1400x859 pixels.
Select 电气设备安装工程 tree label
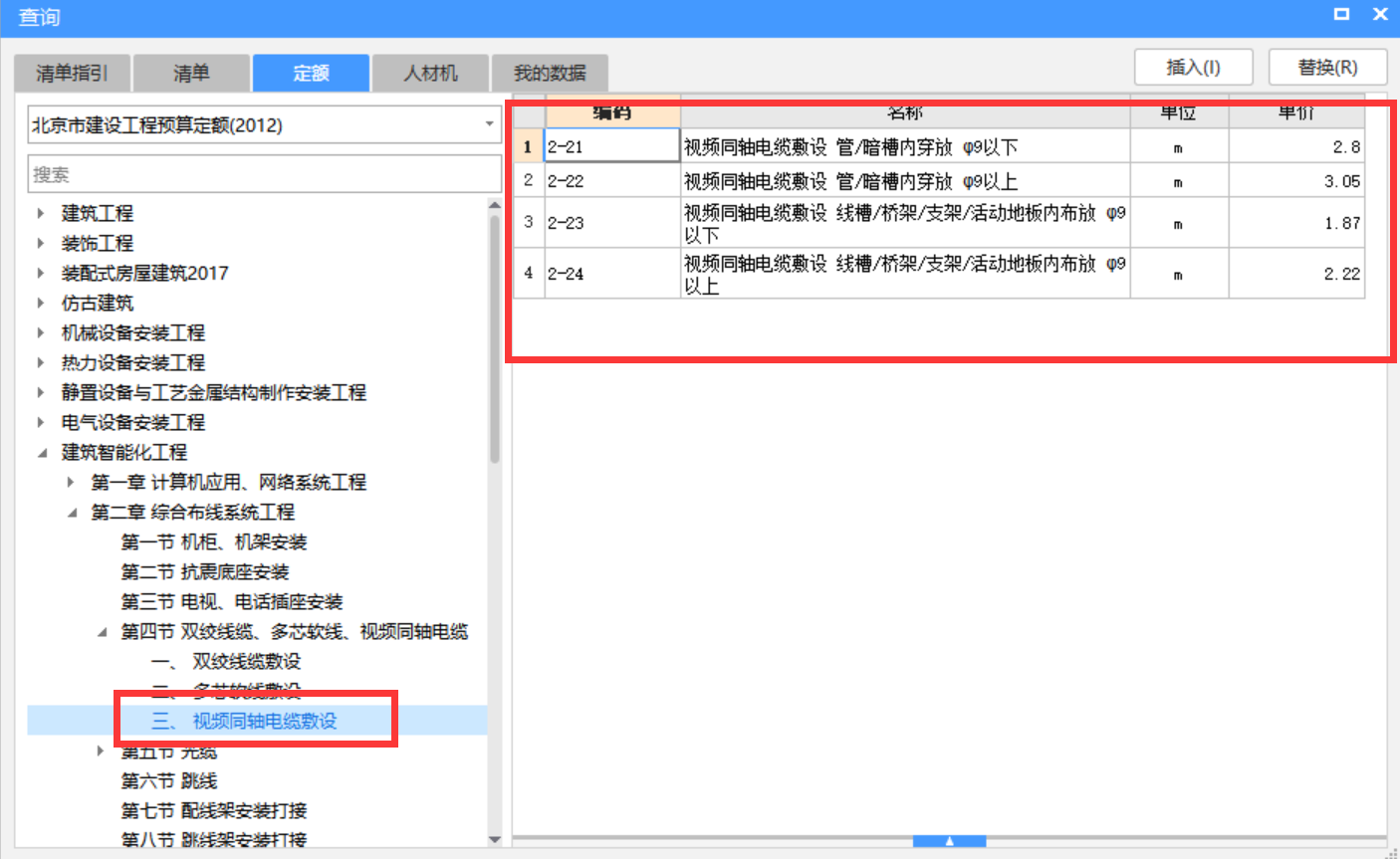point(133,422)
